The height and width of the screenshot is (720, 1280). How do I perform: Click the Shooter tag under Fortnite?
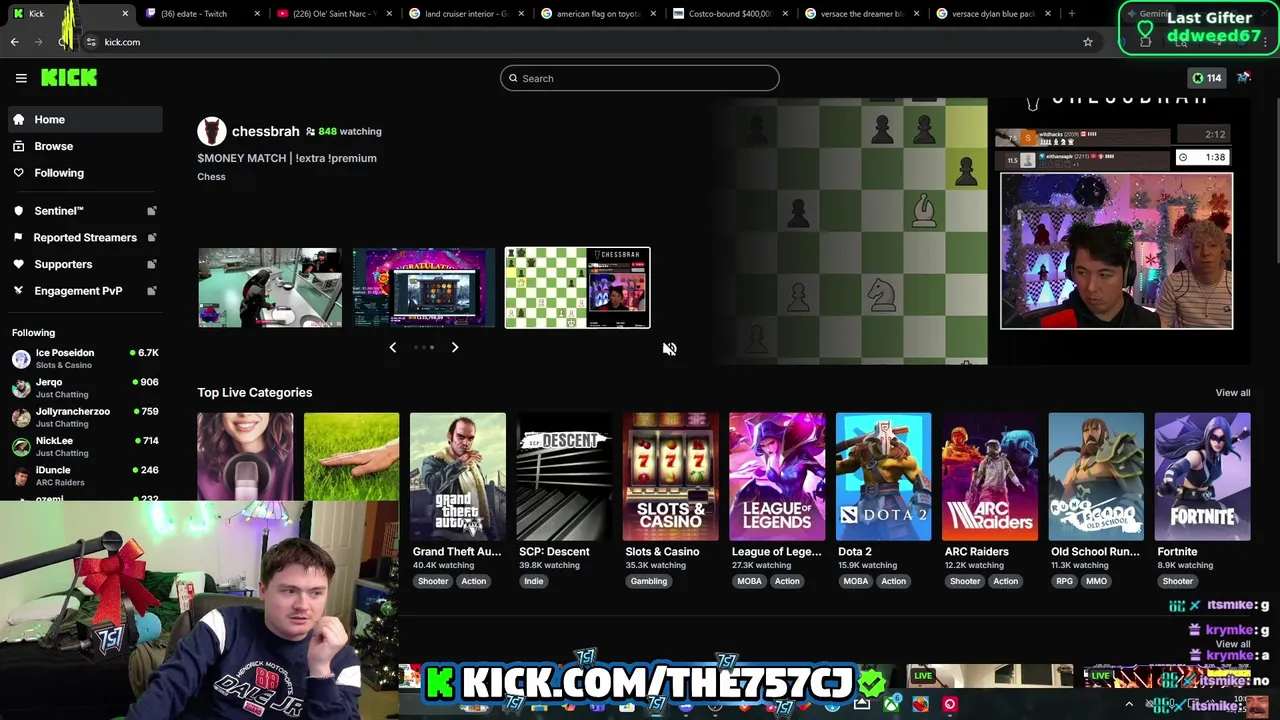click(1178, 581)
